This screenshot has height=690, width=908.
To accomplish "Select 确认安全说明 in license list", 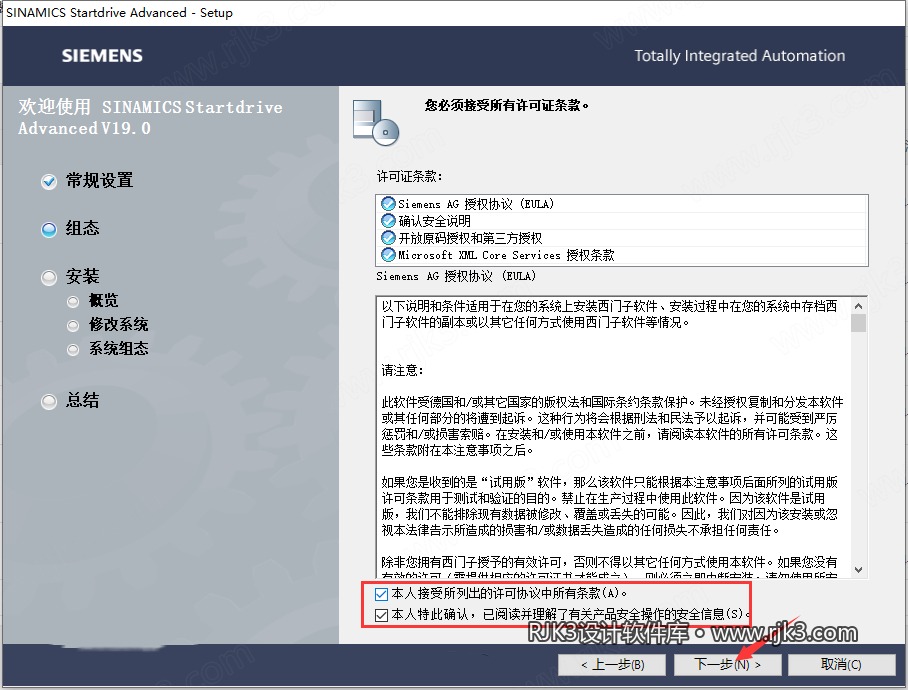I will (x=621, y=221).
